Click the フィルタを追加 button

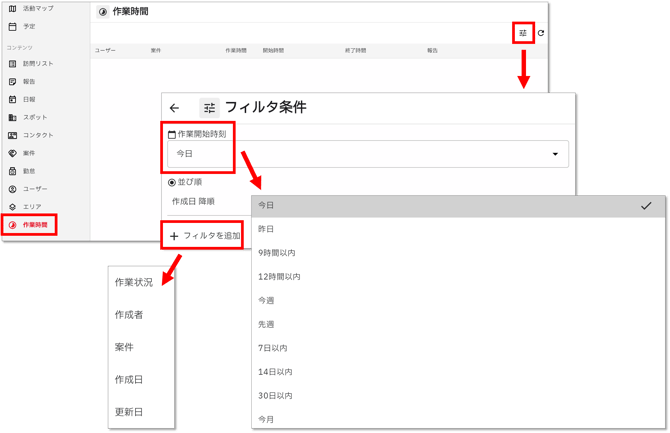pyautogui.click(x=205, y=236)
